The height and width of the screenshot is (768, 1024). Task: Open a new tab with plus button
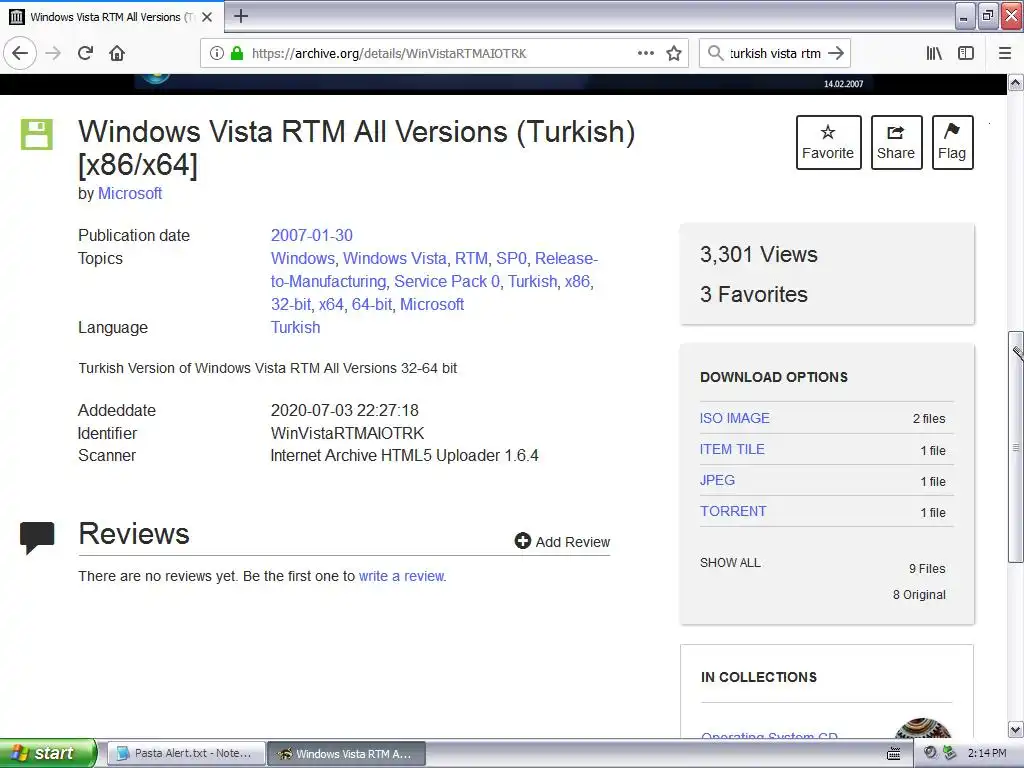tap(241, 16)
